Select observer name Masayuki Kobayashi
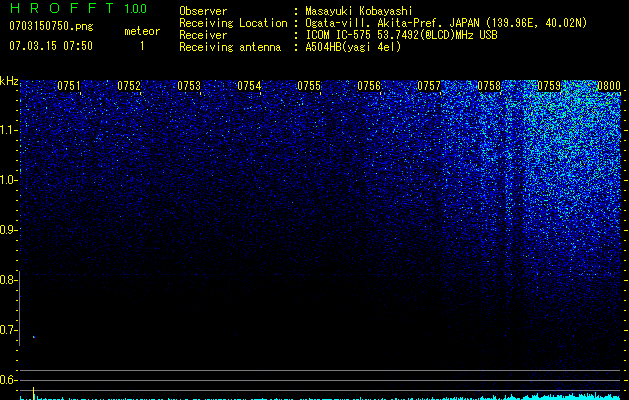 pos(359,11)
